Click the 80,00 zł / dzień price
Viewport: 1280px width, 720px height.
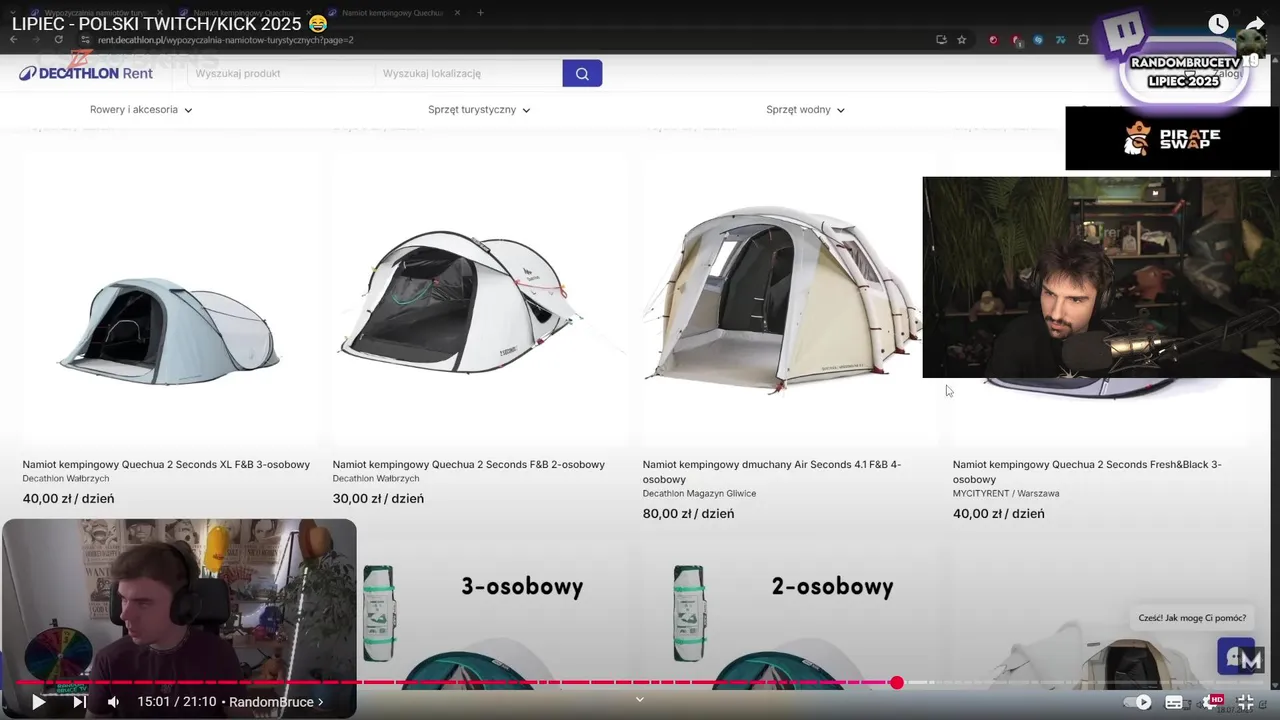tap(688, 514)
